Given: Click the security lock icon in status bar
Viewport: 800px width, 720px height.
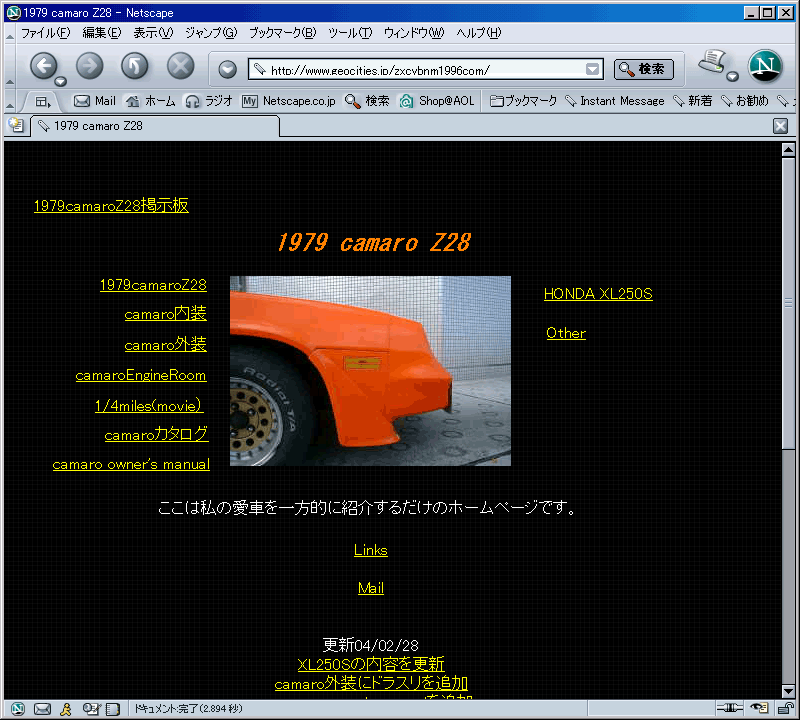Looking at the screenshot, I should point(785,708).
